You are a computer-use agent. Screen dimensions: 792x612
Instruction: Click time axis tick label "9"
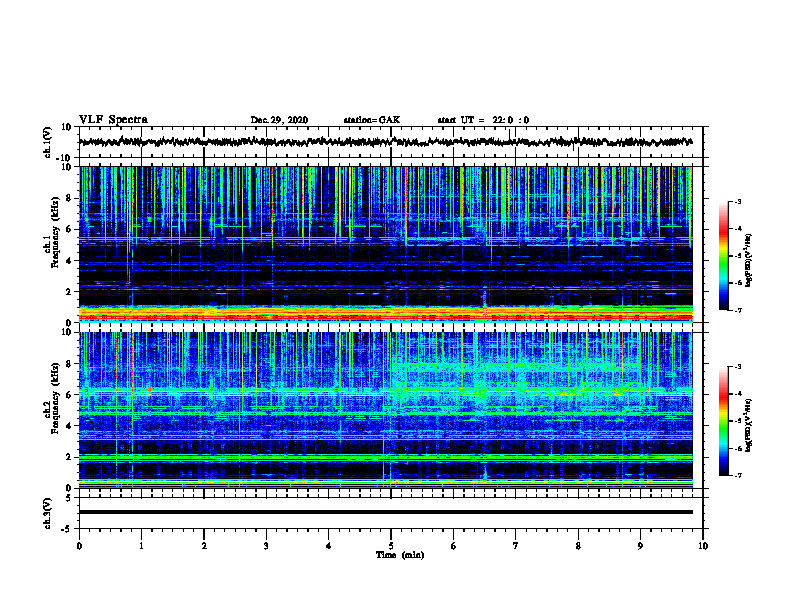[640, 546]
